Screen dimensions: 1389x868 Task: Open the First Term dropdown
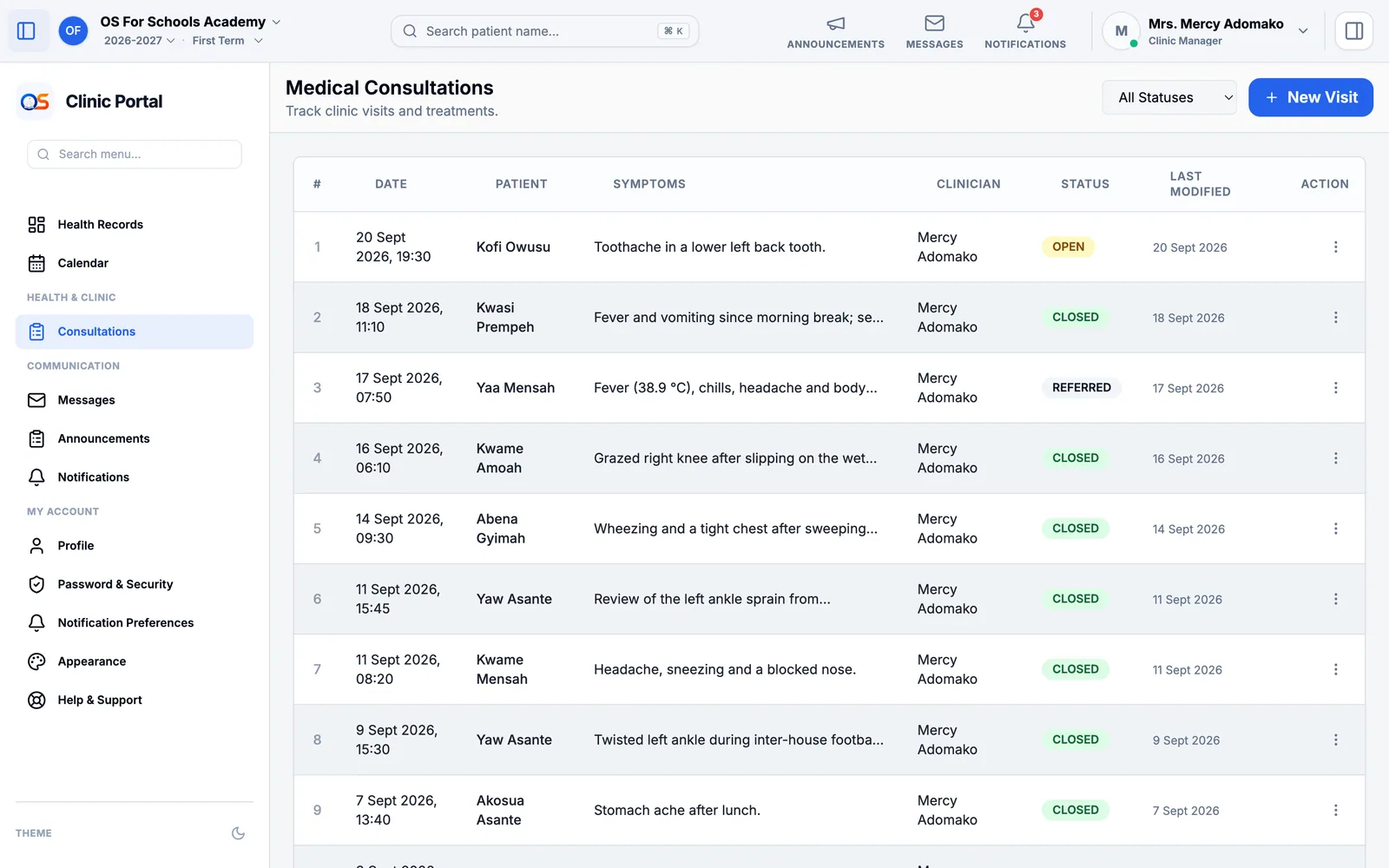click(x=227, y=41)
